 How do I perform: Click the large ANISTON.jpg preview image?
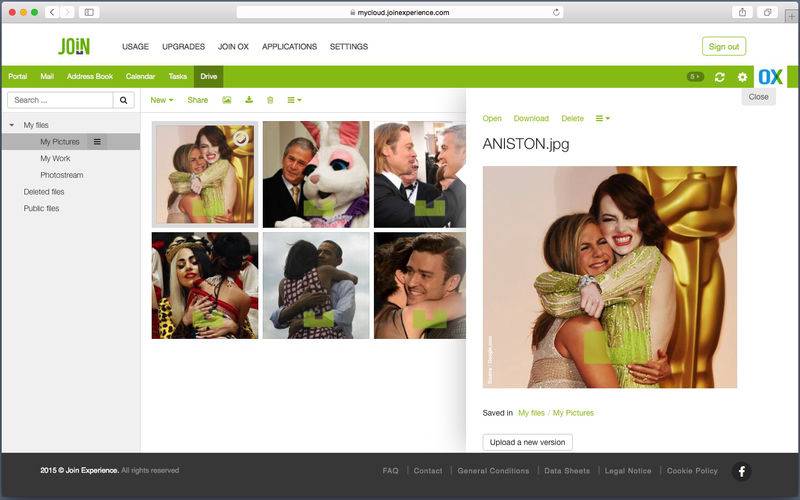pos(610,277)
